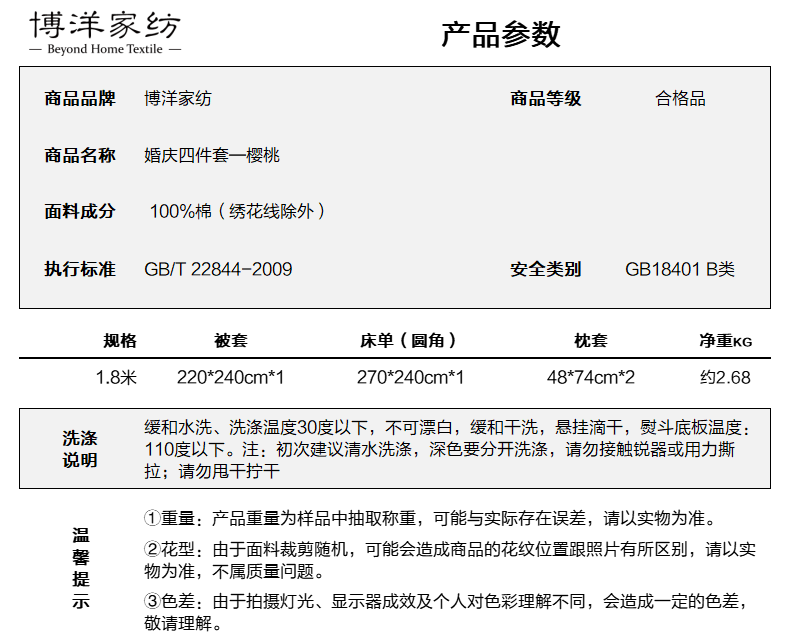Click product name 婚庆四件套—樱桃
The width and height of the screenshot is (790, 638).
coord(212,155)
